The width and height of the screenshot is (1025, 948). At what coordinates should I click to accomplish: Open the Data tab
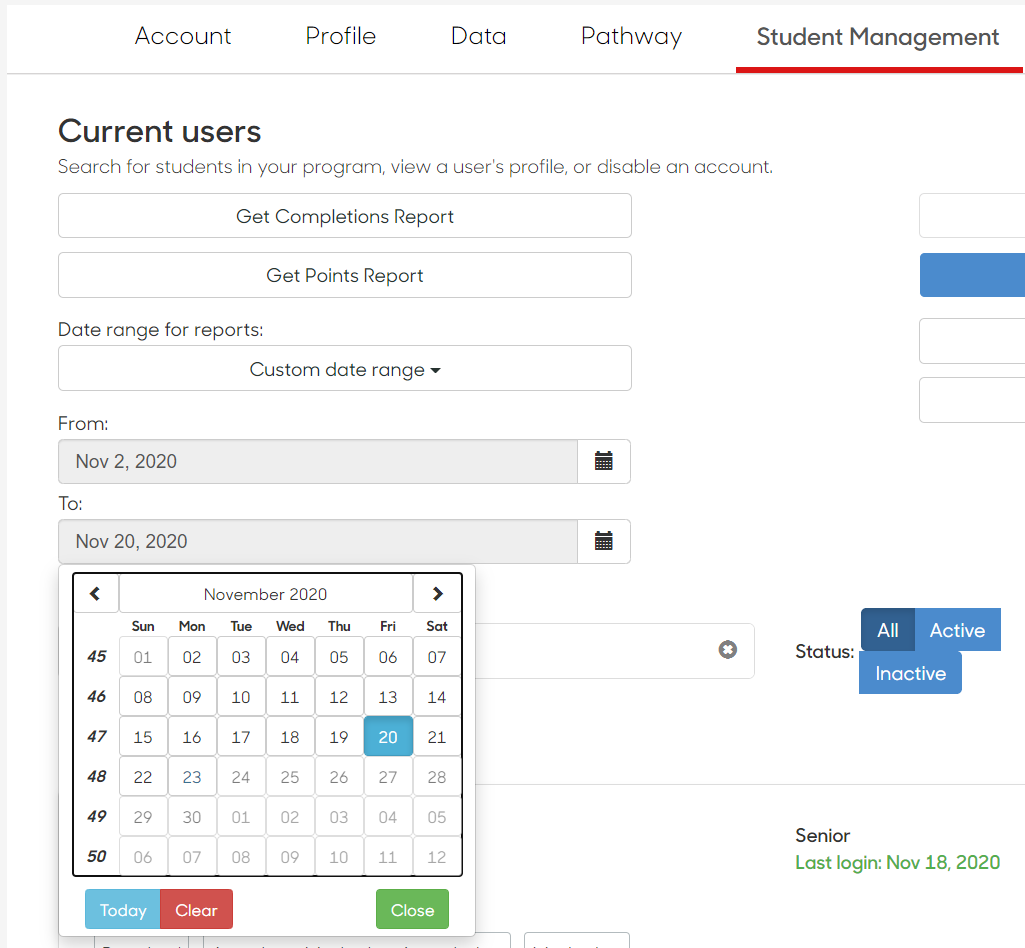[x=479, y=36]
